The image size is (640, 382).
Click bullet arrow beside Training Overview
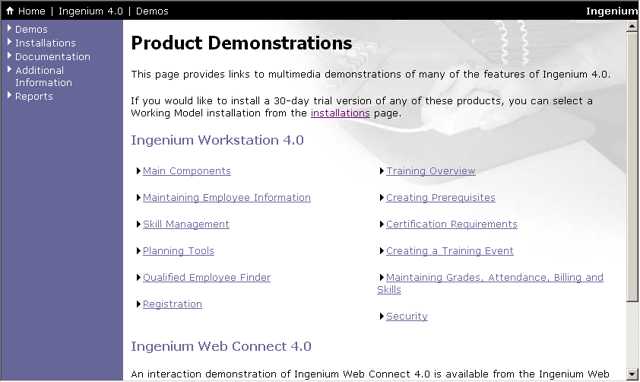(382, 171)
